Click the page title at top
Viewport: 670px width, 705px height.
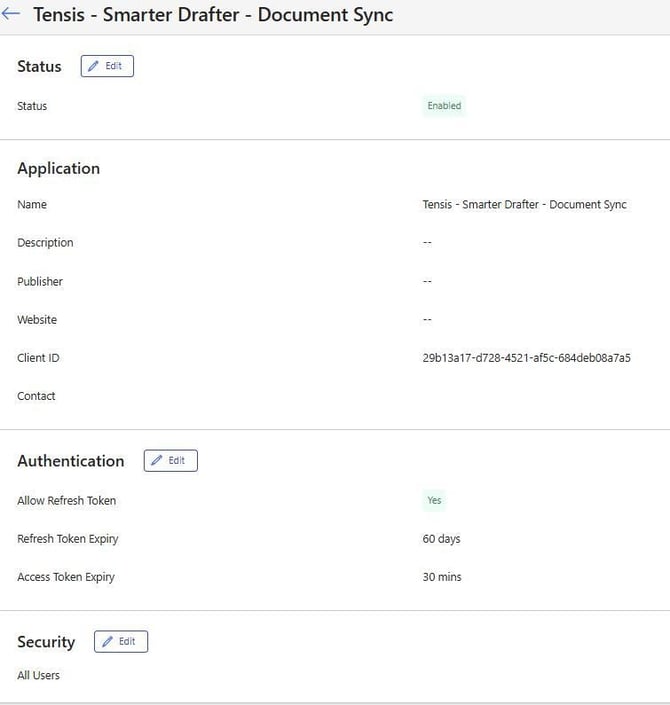pos(213,15)
